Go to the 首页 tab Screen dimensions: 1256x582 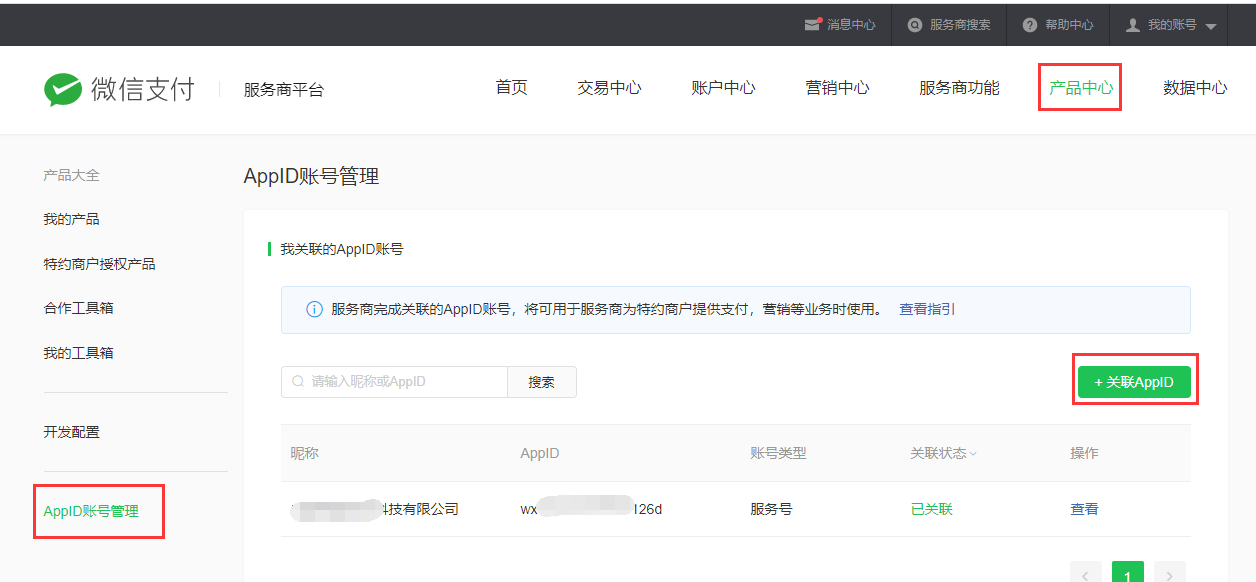tap(511, 88)
